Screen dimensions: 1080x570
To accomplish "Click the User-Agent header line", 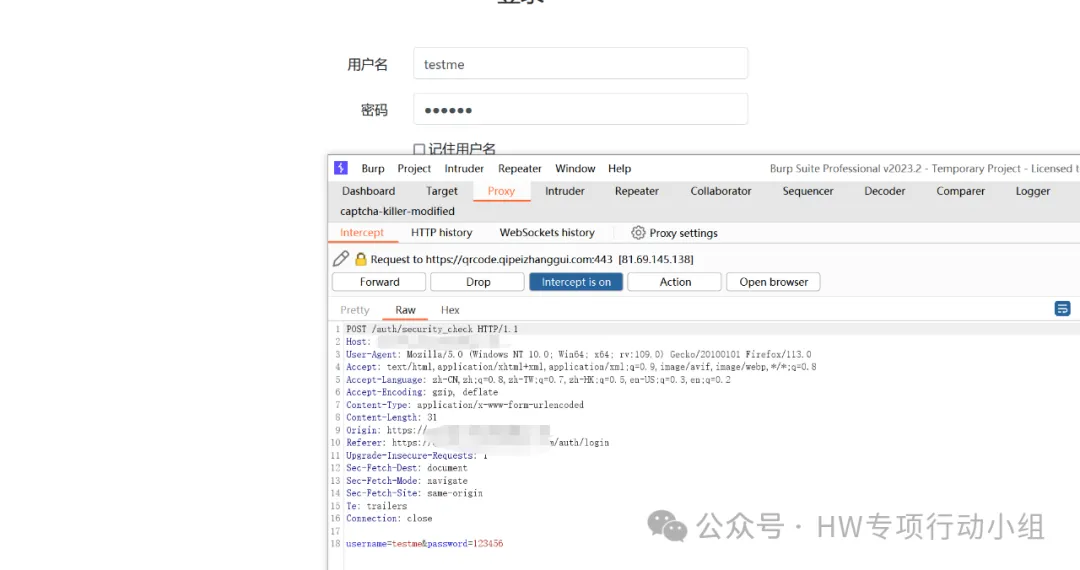I will (x=579, y=355).
